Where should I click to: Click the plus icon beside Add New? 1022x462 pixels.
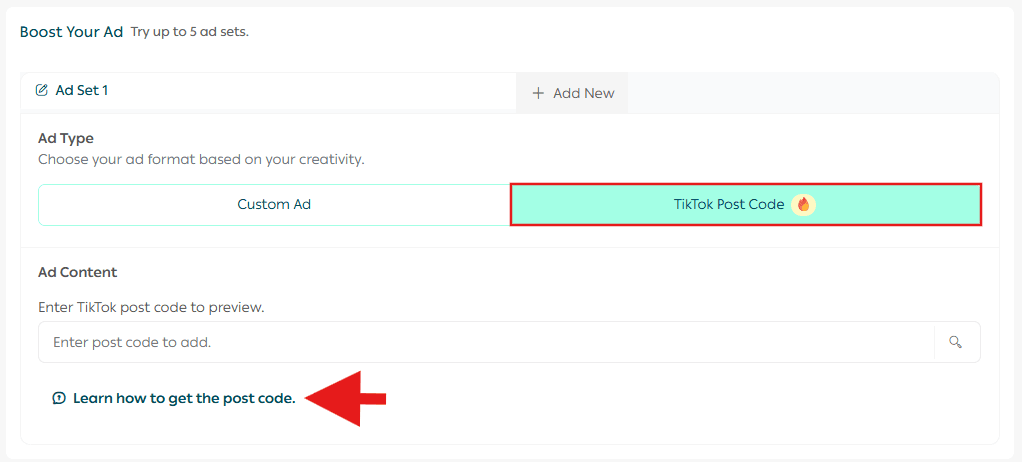pos(538,93)
